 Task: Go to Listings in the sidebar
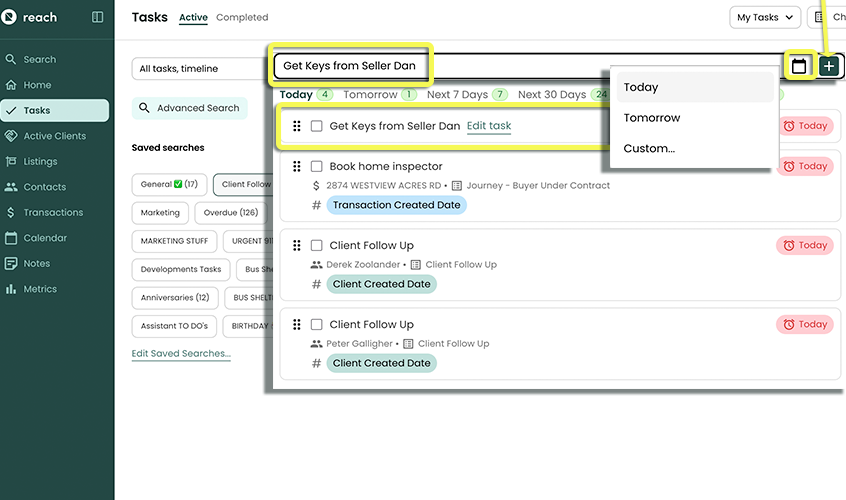pos(40,161)
